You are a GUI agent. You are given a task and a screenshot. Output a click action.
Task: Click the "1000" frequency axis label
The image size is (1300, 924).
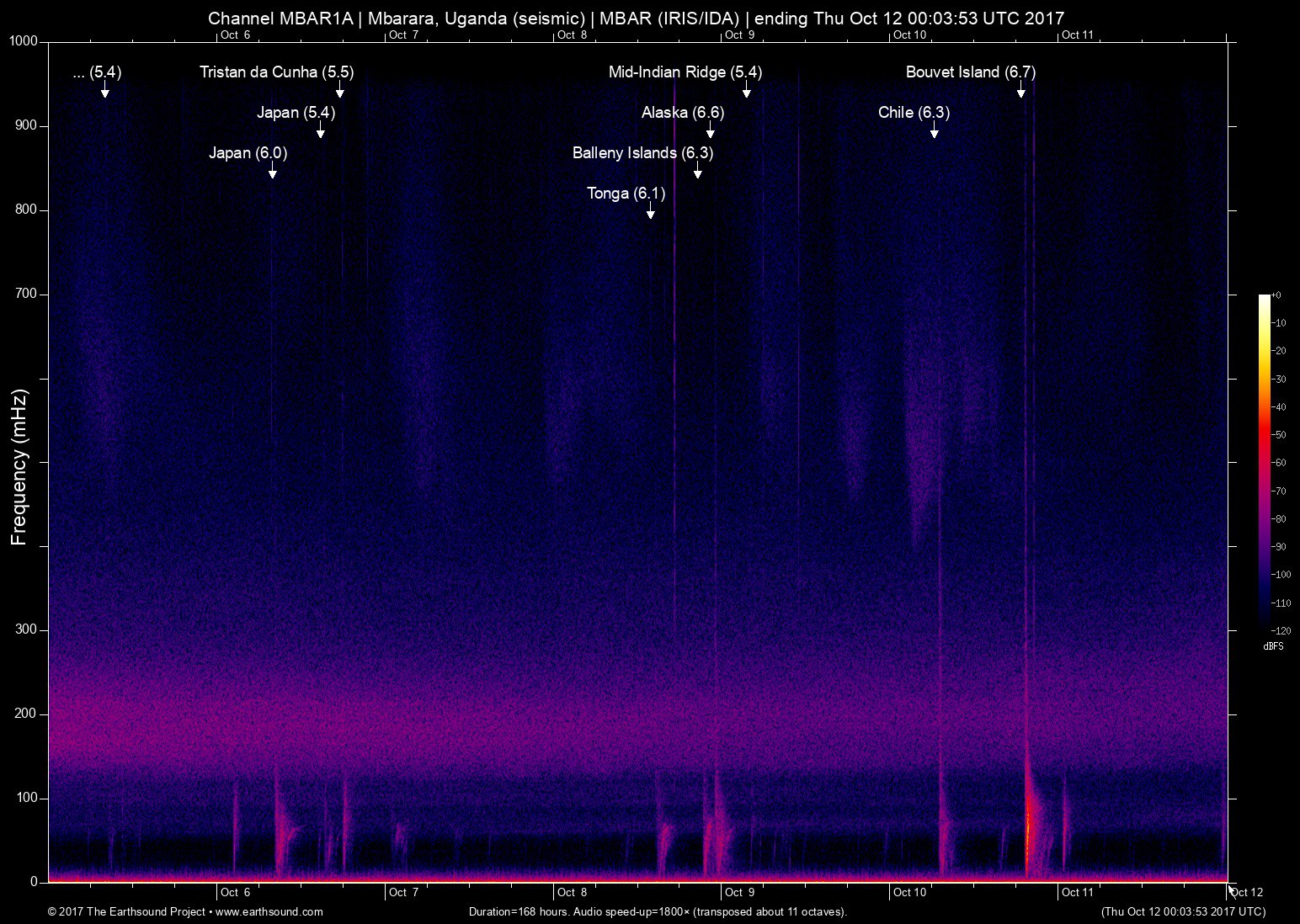click(24, 42)
